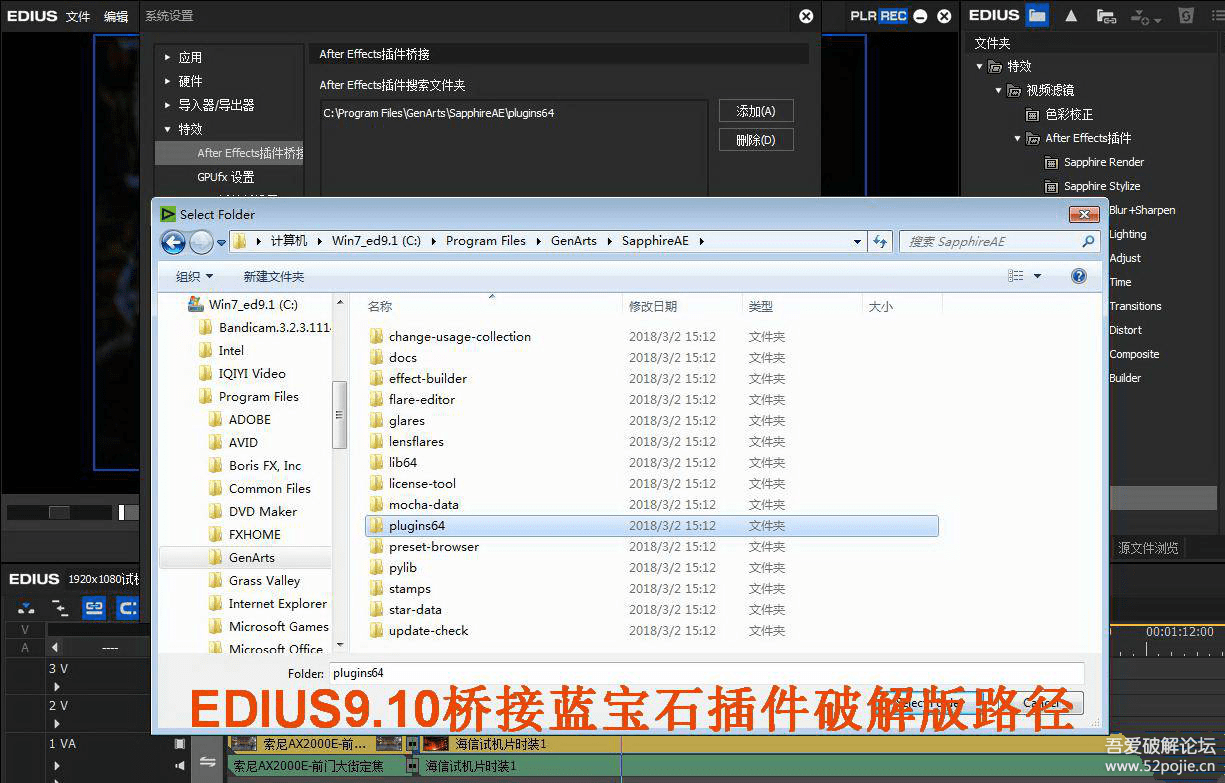Open the recent locations dropdown arrow
Image resolution: width=1225 pixels, height=783 pixels.
(x=221, y=243)
